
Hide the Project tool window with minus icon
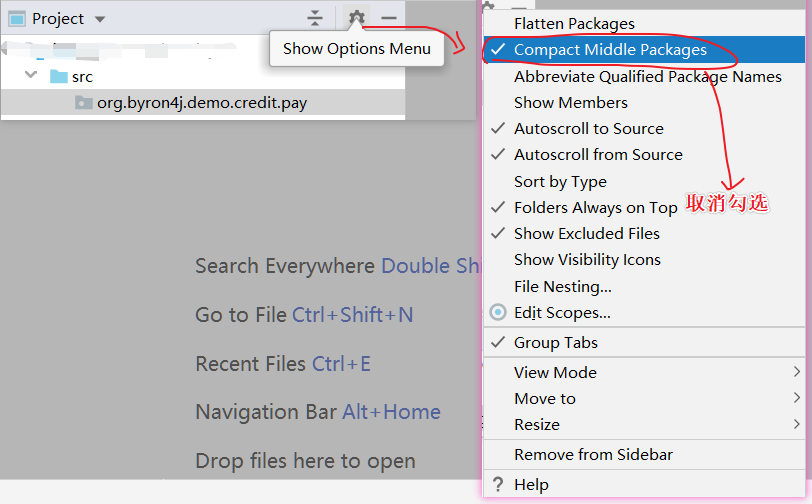388,18
